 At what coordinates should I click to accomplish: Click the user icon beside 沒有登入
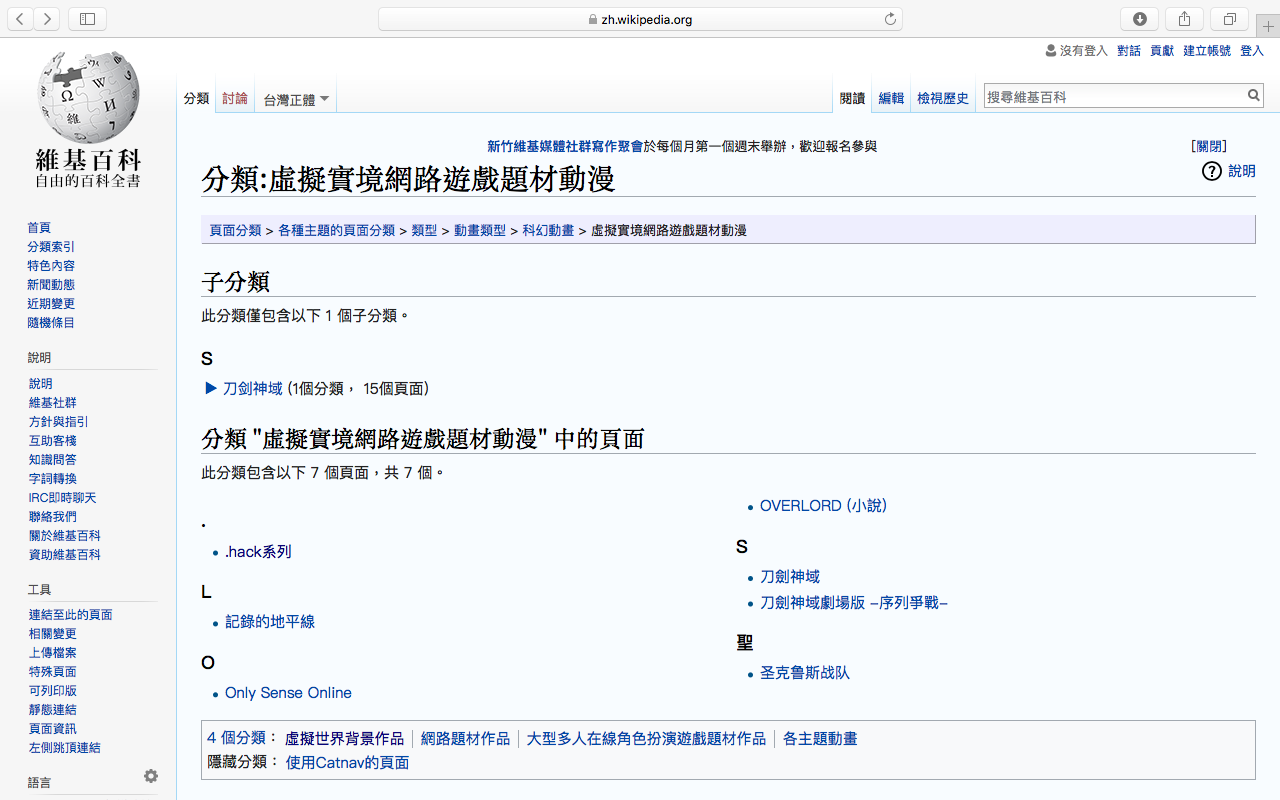pyautogui.click(x=1050, y=50)
